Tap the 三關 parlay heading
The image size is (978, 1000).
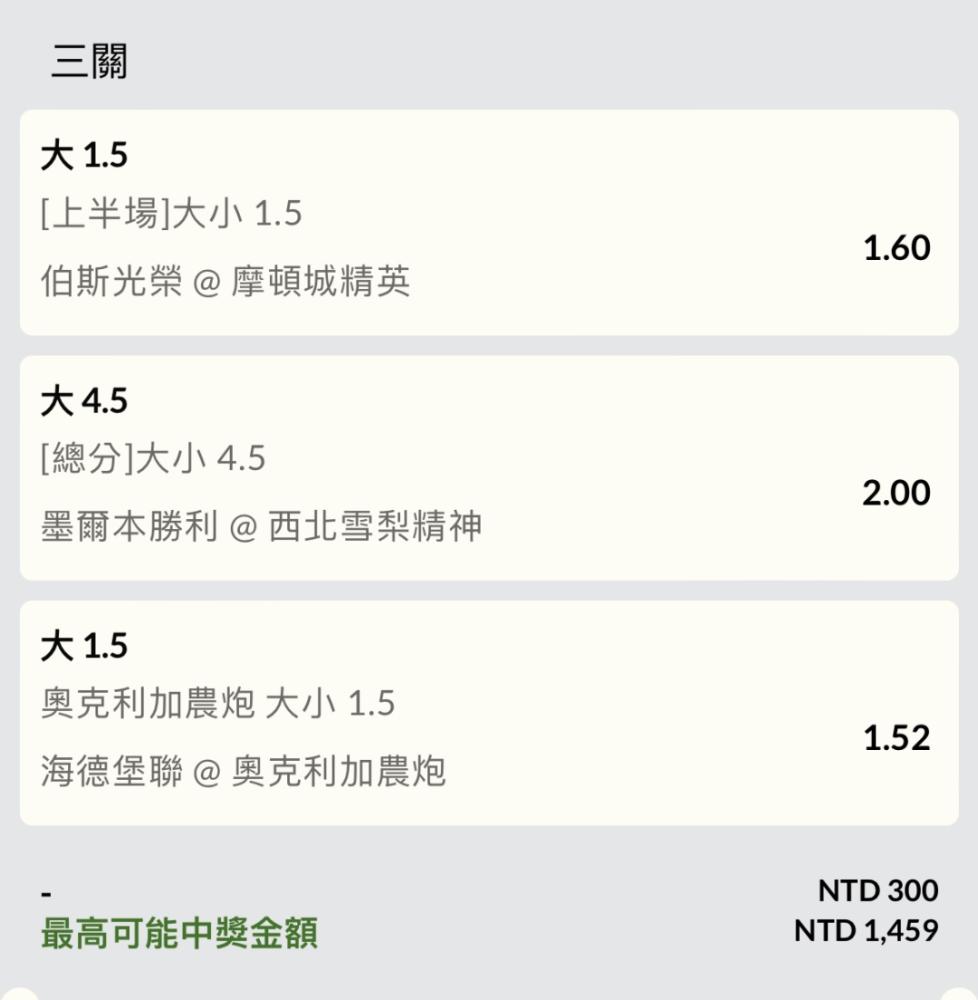point(89,61)
